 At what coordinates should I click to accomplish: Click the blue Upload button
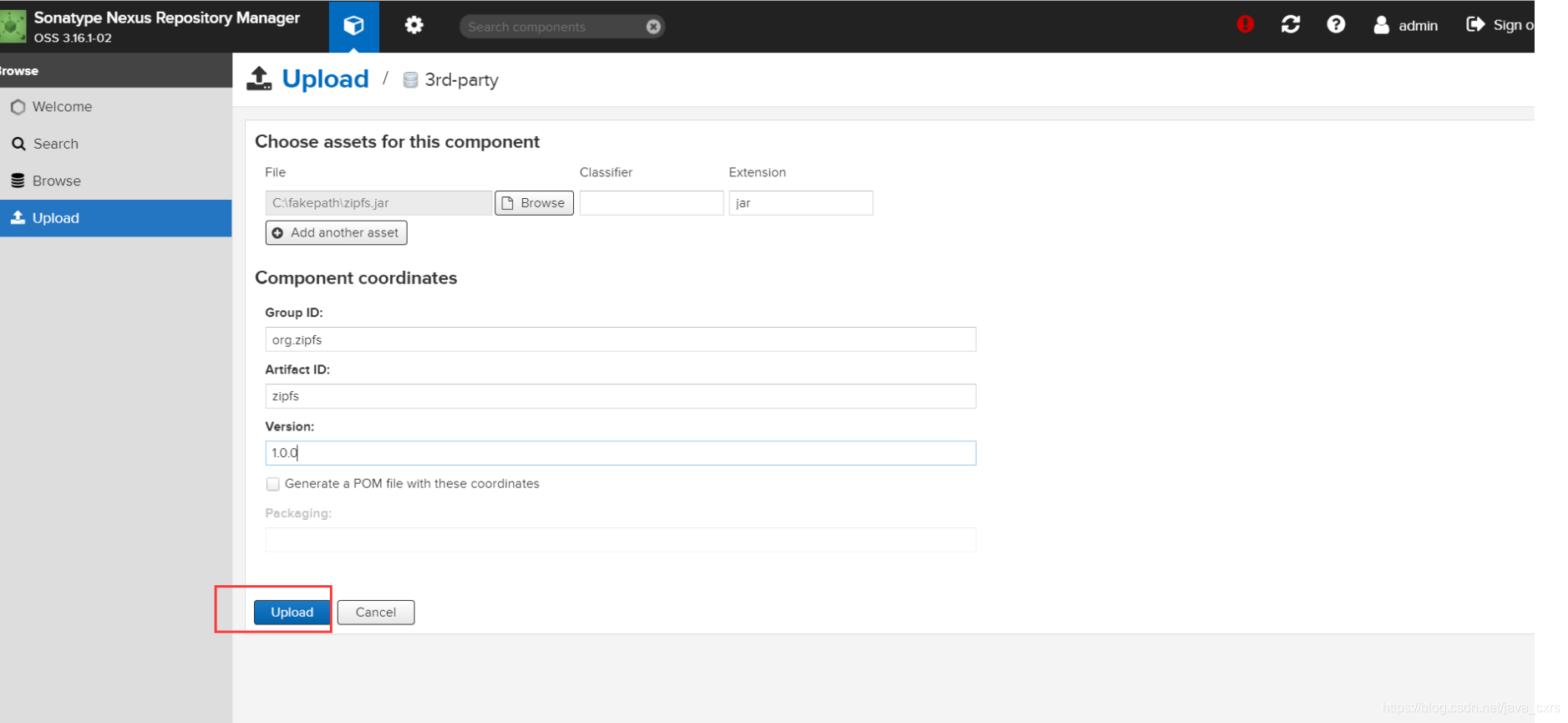292,612
